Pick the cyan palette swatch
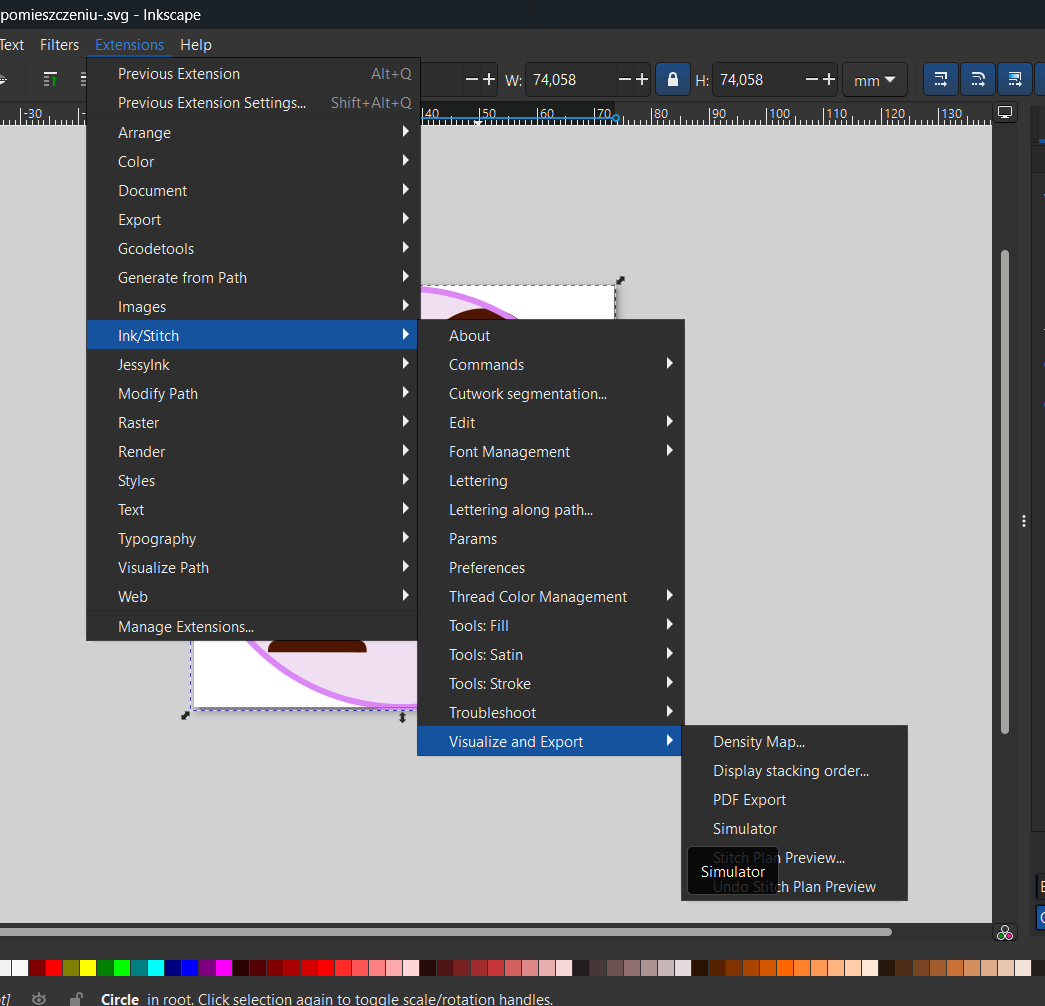The height and width of the screenshot is (1006, 1045). [156, 968]
